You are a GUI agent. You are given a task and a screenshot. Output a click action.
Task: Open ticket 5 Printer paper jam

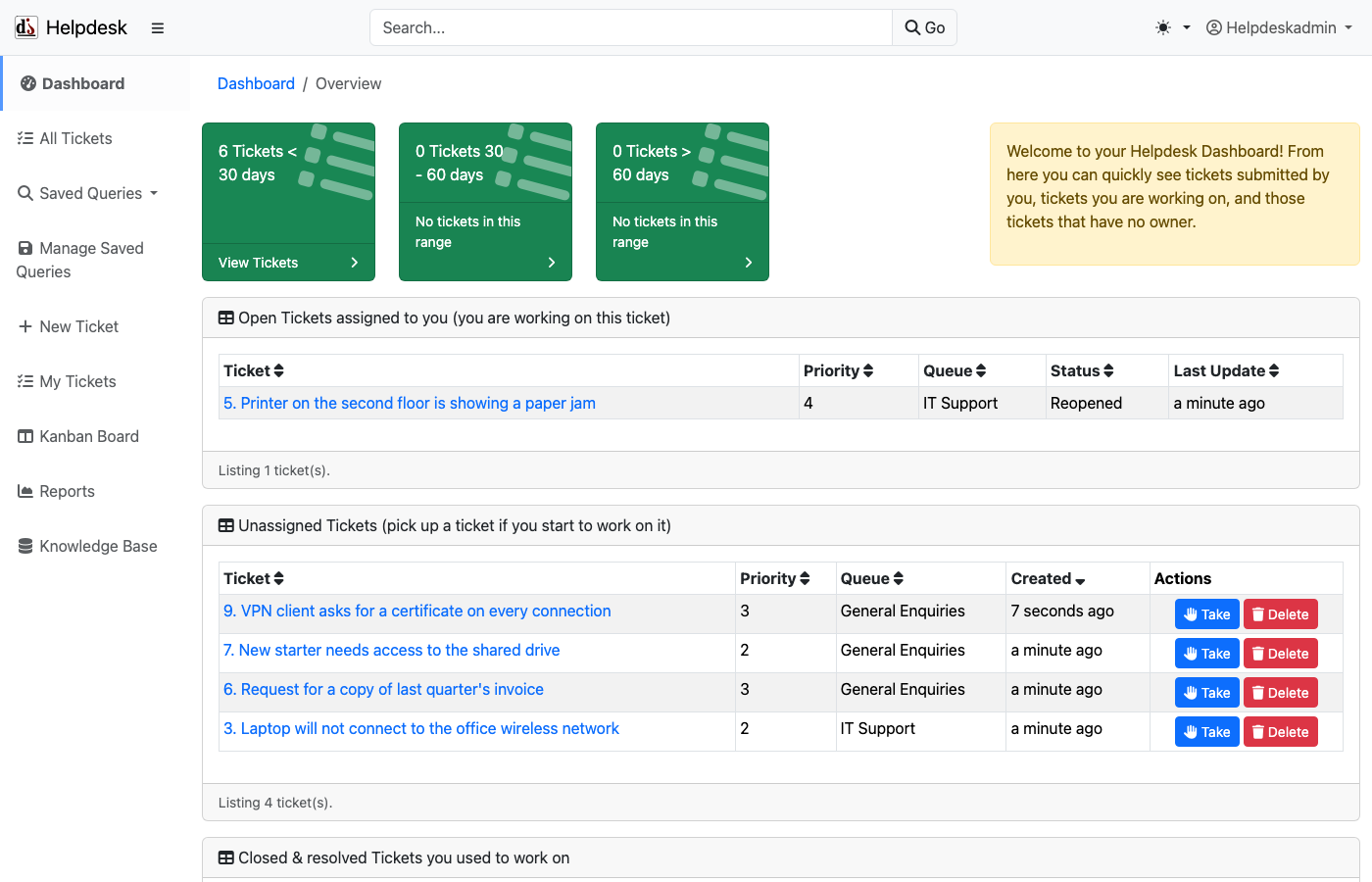410,403
